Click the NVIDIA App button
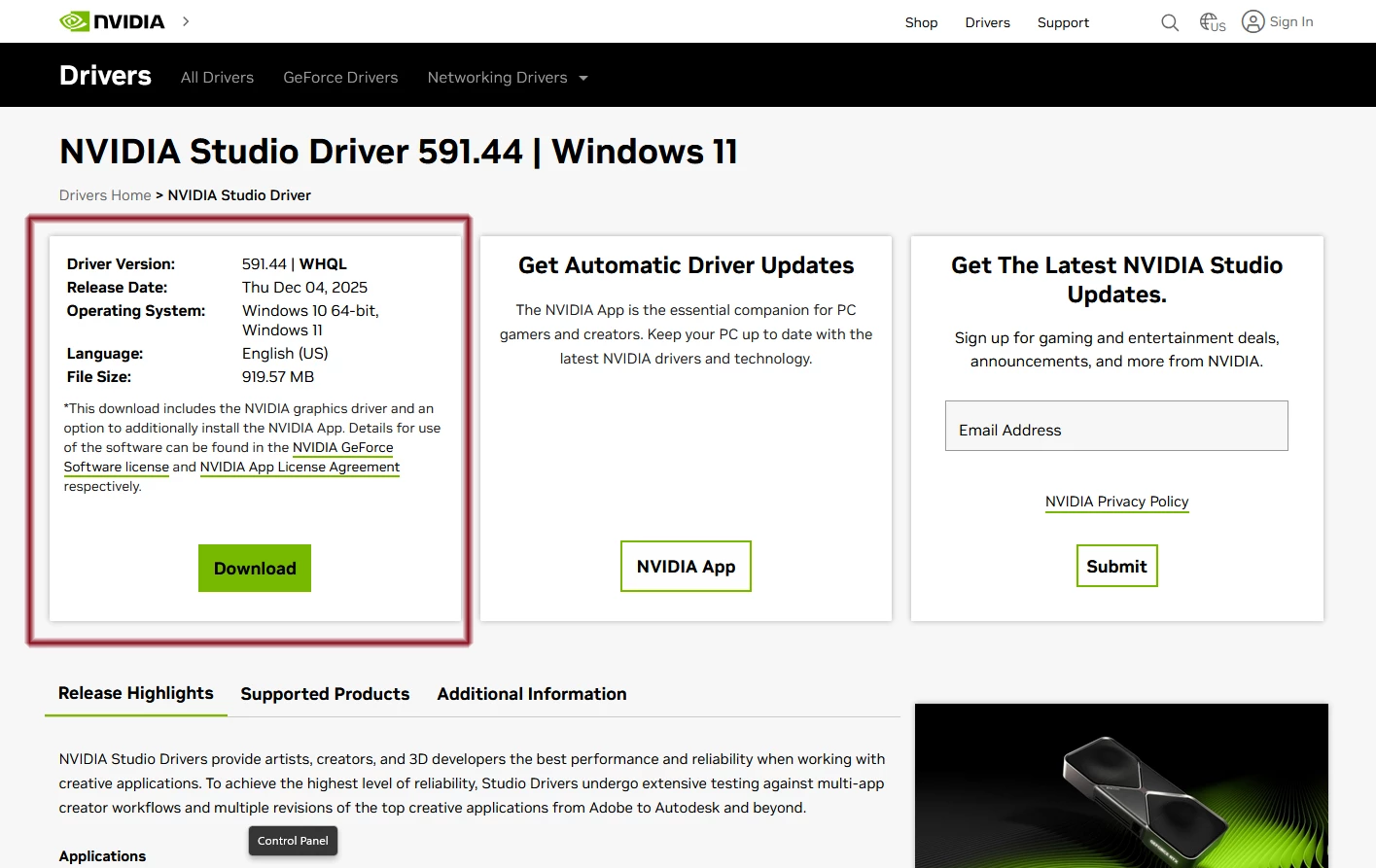 point(686,567)
